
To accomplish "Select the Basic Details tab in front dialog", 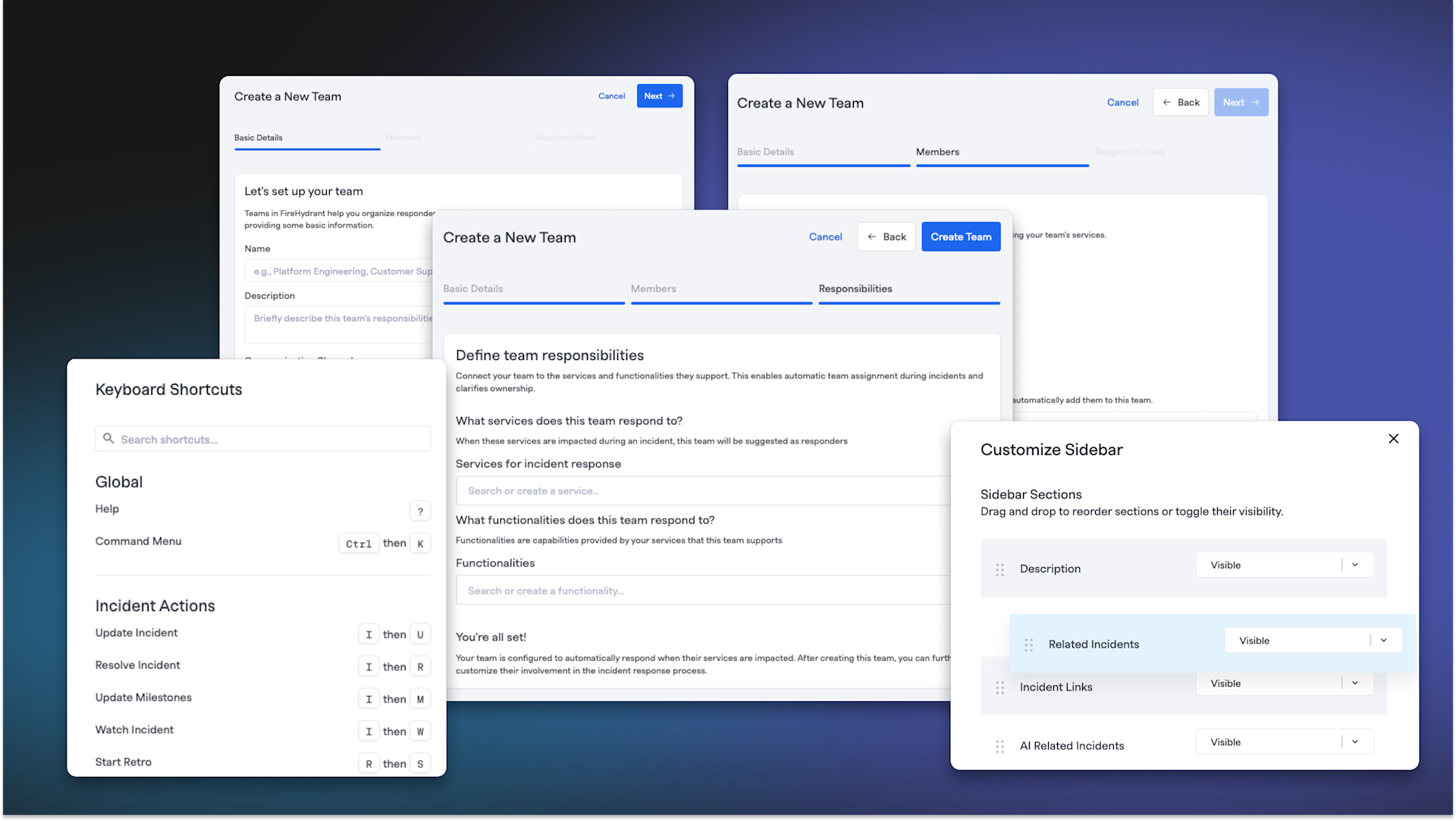I will (x=472, y=289).
